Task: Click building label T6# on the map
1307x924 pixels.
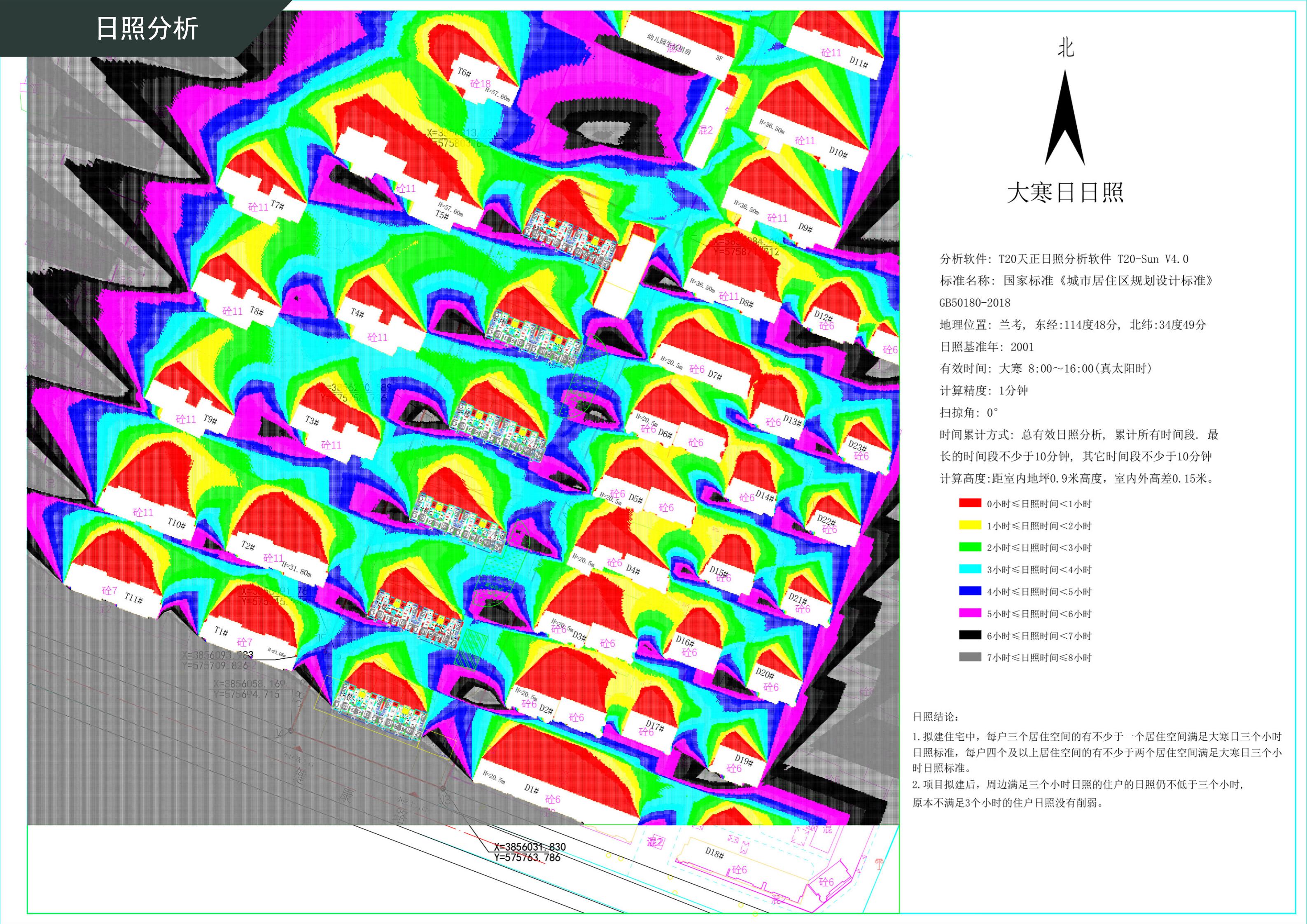Action: (464, 72)
